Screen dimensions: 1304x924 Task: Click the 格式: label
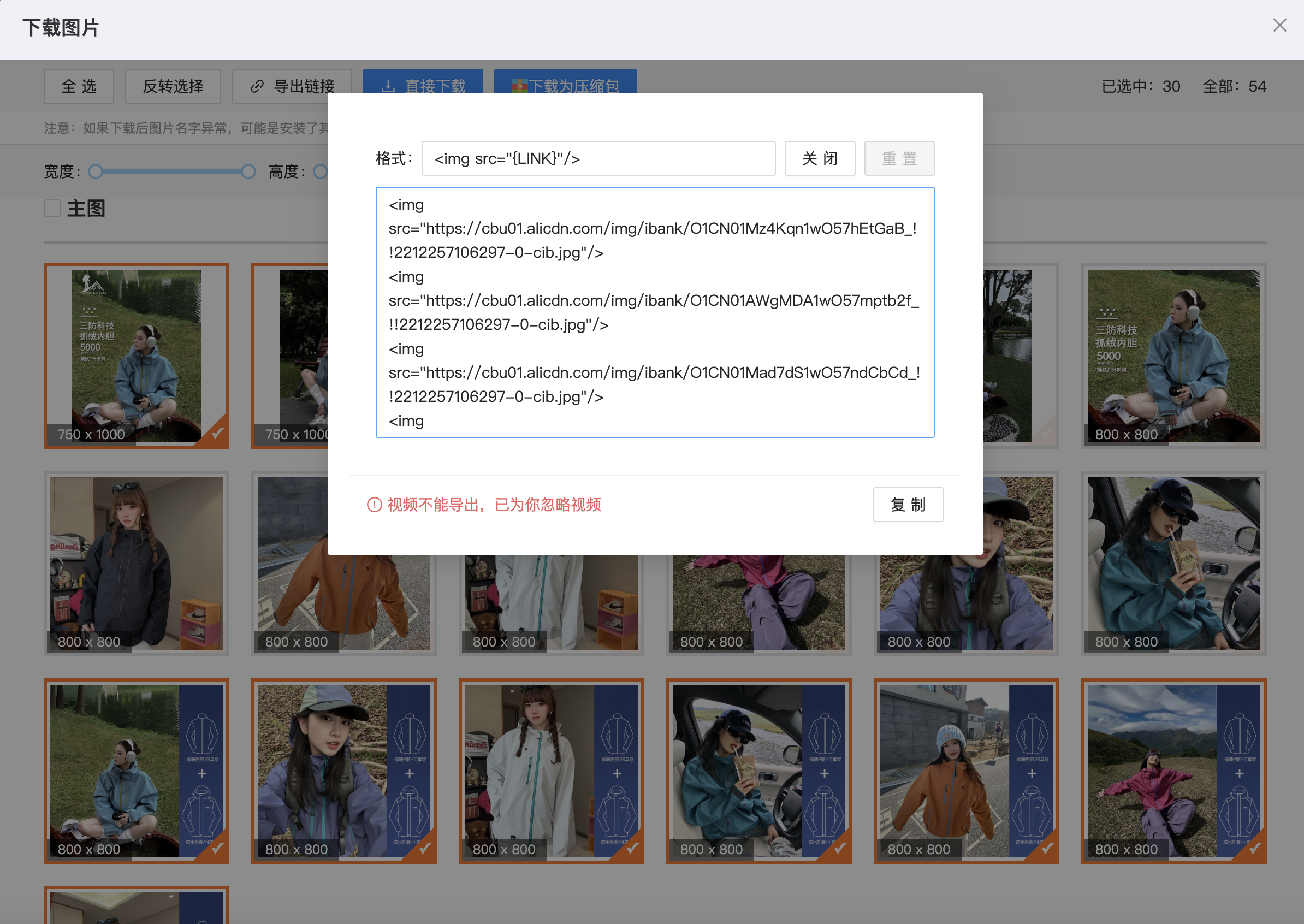394,159
